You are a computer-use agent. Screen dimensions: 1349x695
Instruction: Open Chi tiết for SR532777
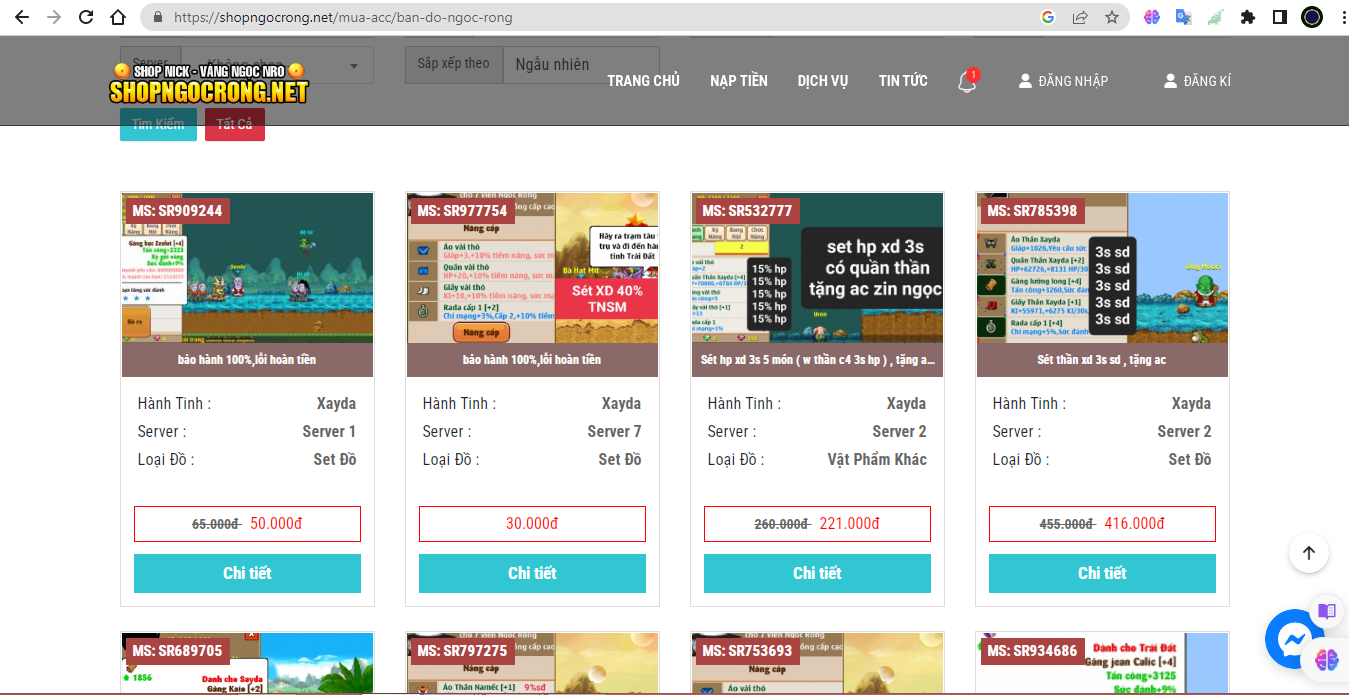tap(817, 573)
